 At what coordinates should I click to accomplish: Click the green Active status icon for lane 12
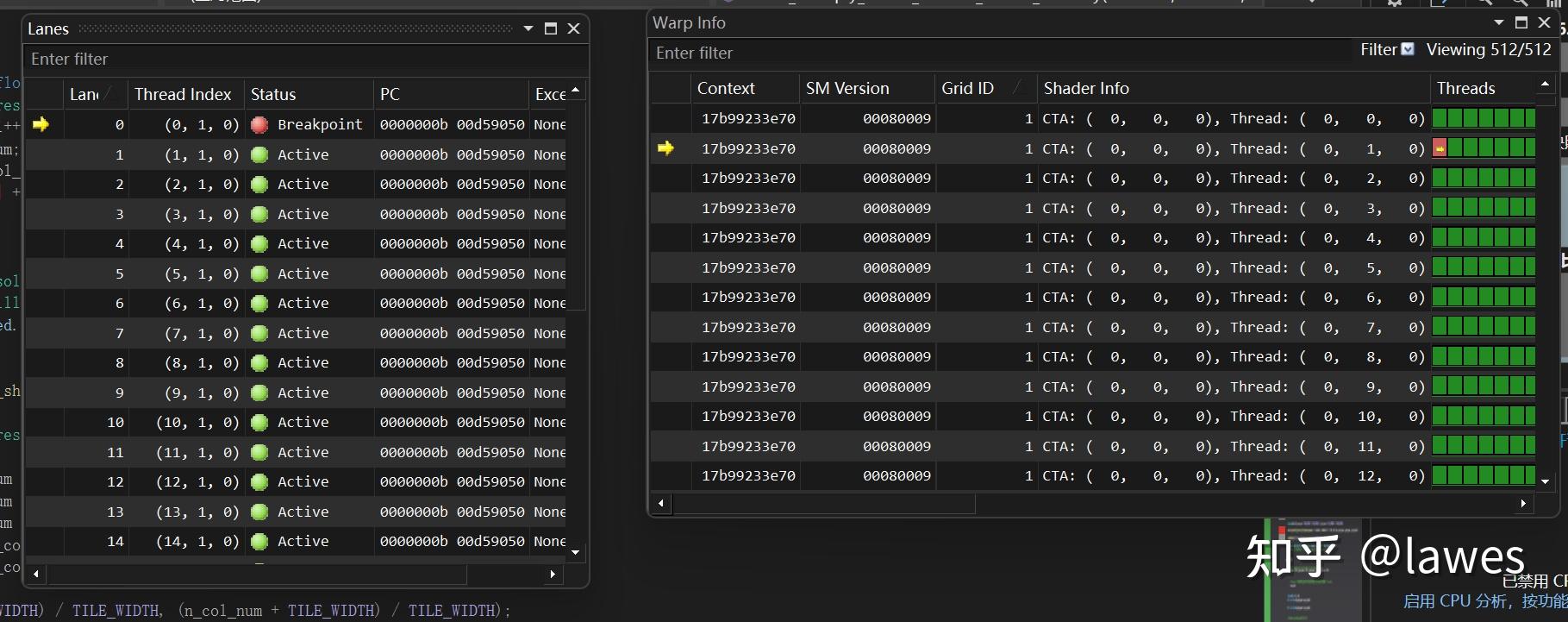click(x=259, y=482)
